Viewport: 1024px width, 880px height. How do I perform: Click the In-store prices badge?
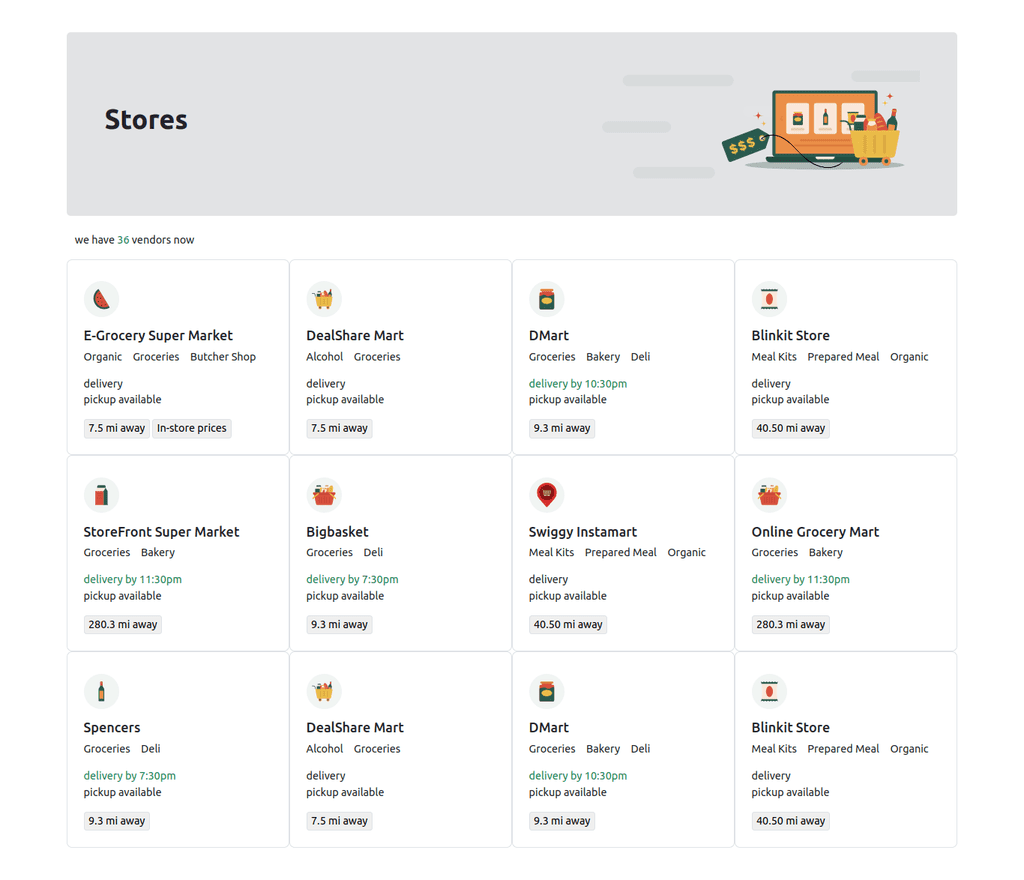point(191,428)
